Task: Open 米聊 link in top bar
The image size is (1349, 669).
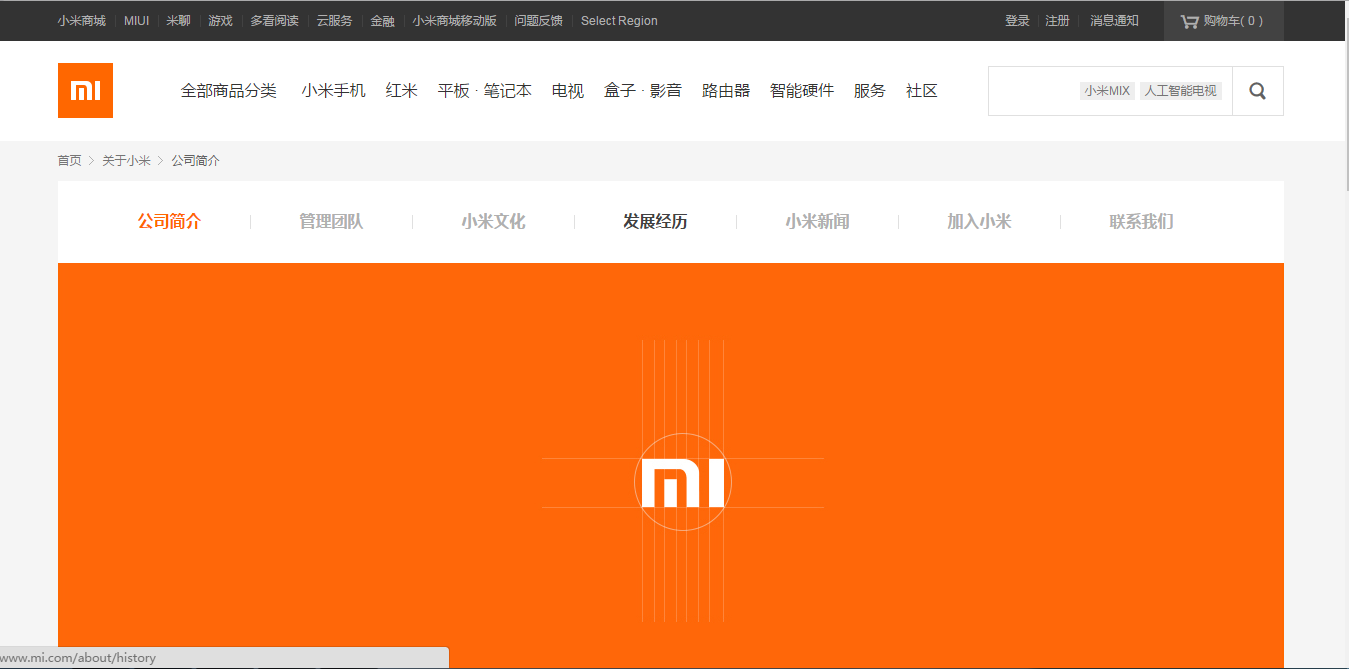Action: (179, 21)
